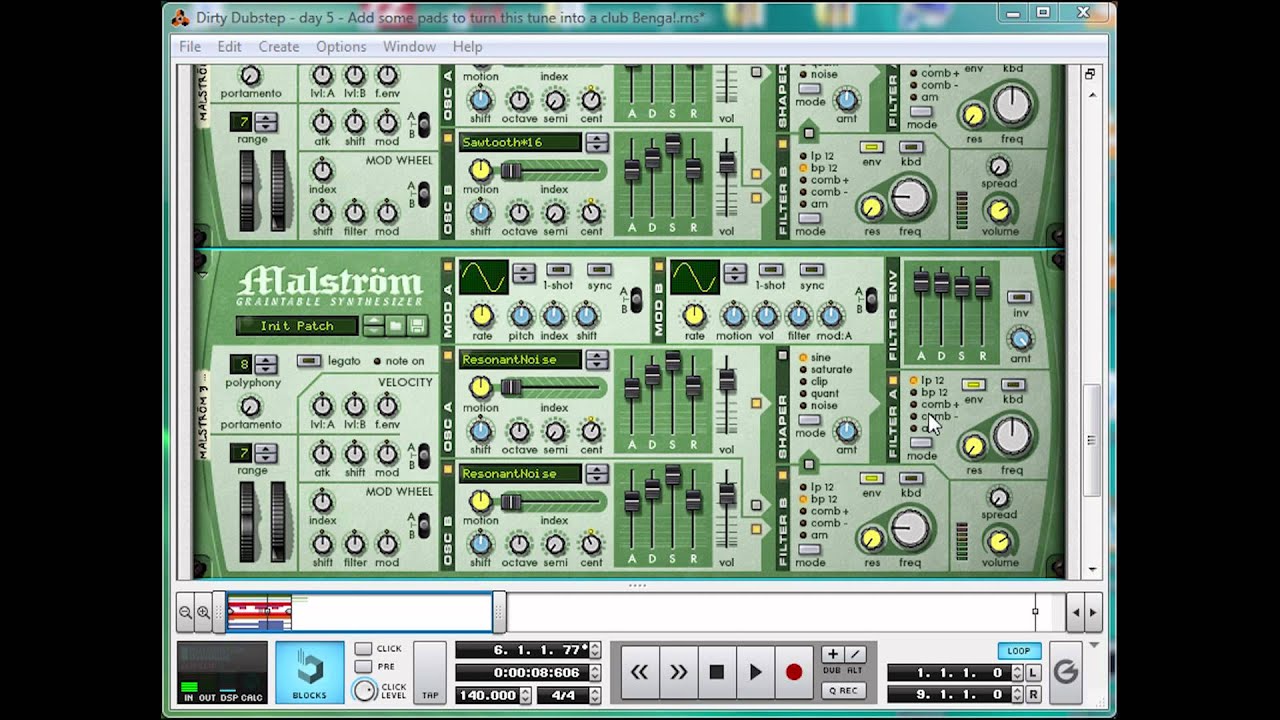Click the tempo 140.000 stepper arrows
This screenshot has width=1280, height=720.
pos(525,695)
